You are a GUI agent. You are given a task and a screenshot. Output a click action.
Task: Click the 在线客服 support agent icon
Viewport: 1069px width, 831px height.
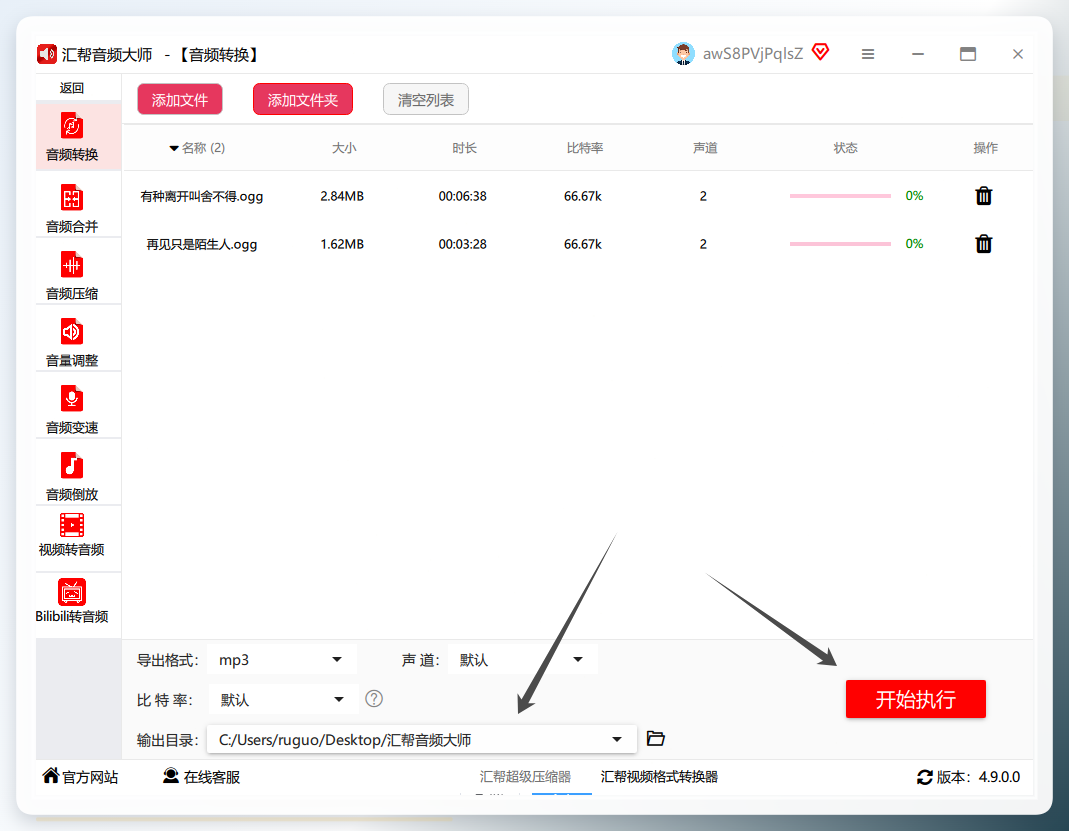tap(170, 776)
